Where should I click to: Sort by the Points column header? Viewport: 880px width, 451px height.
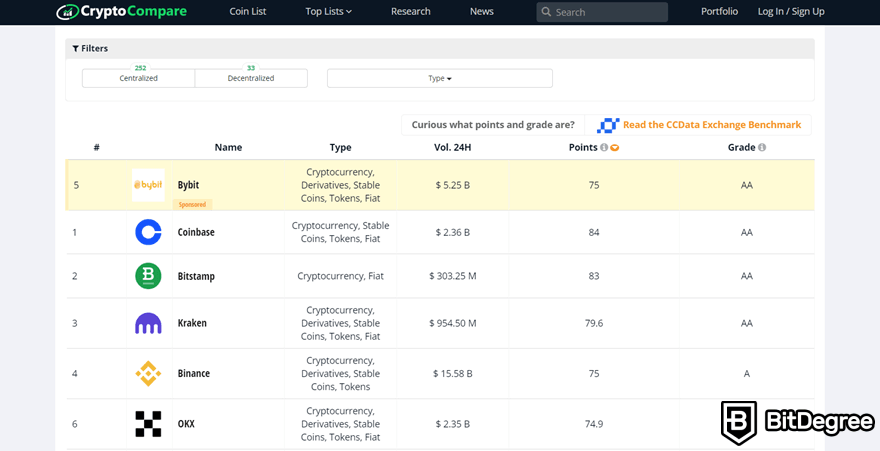[583, 148]
